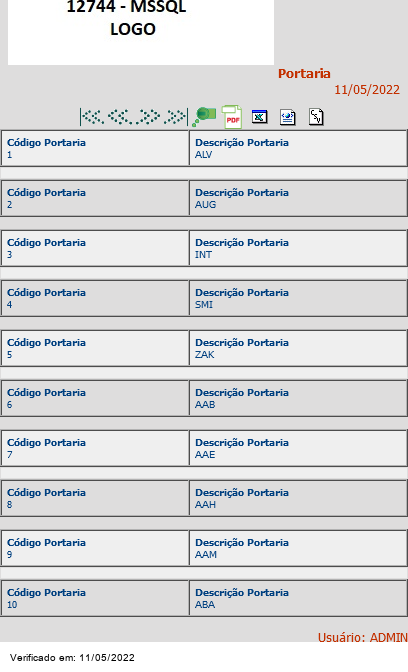Image resolution: width=408 pixels, height=672 pixels.
Task: Click the 12744 - MSSQL LOGO banner
Action: click(x=141, y=33)
